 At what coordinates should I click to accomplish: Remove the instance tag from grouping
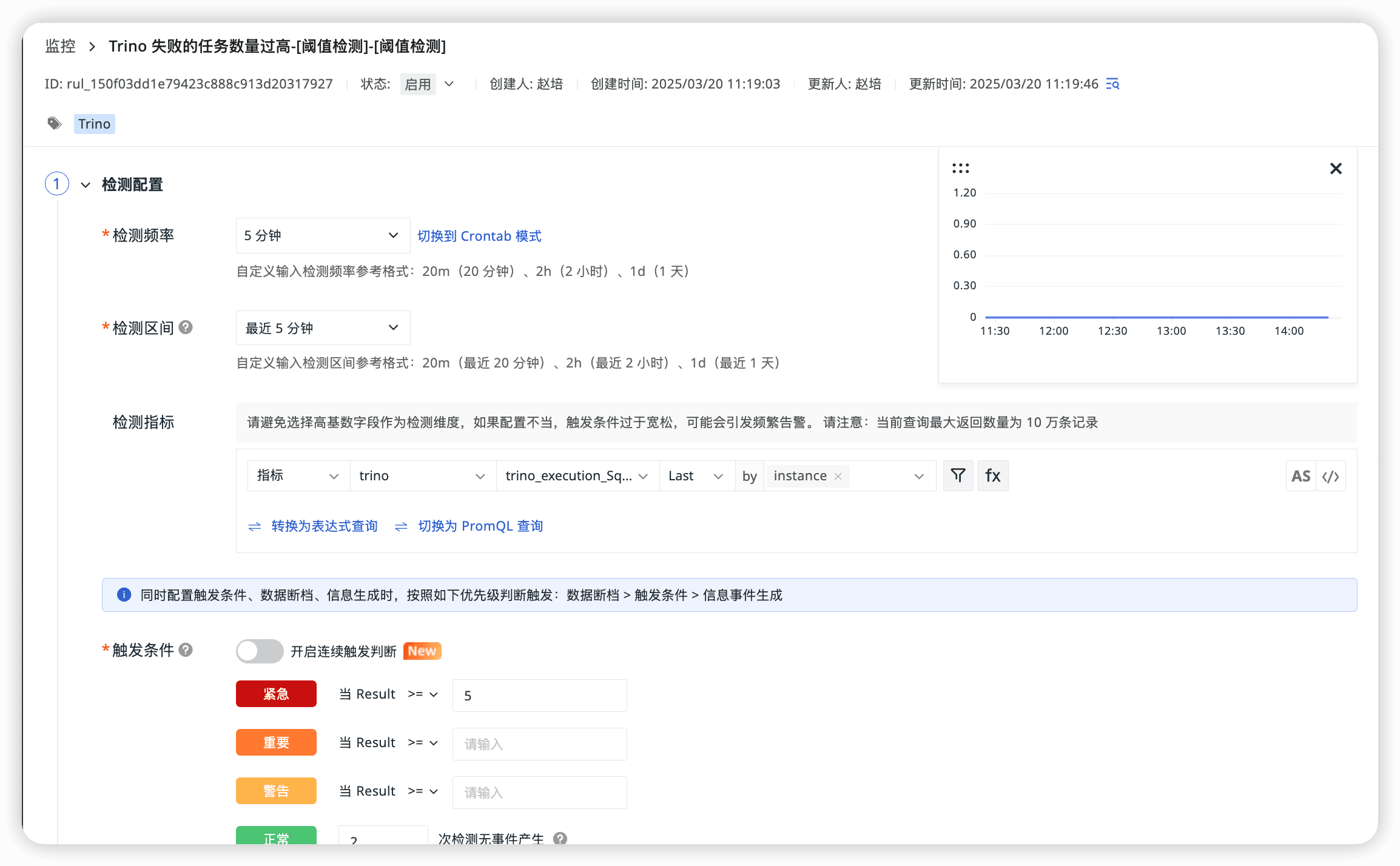click(838, 476)
